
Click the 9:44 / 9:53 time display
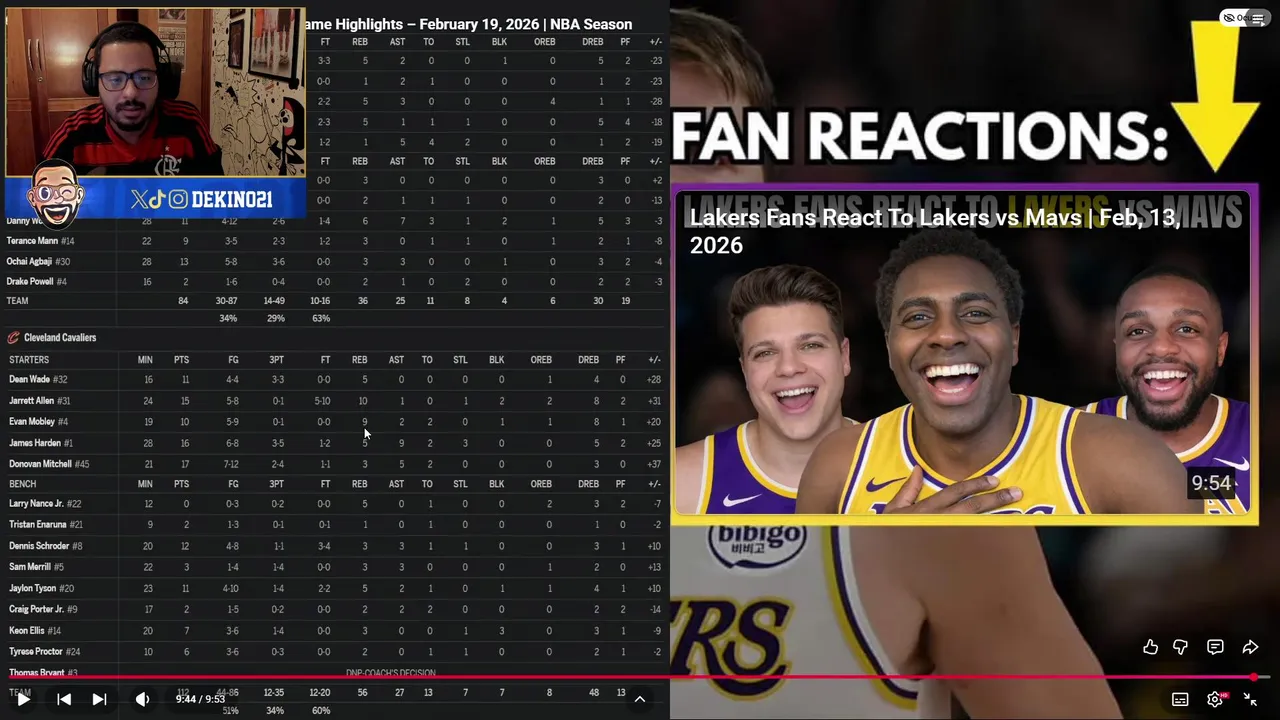pos(200,699)
